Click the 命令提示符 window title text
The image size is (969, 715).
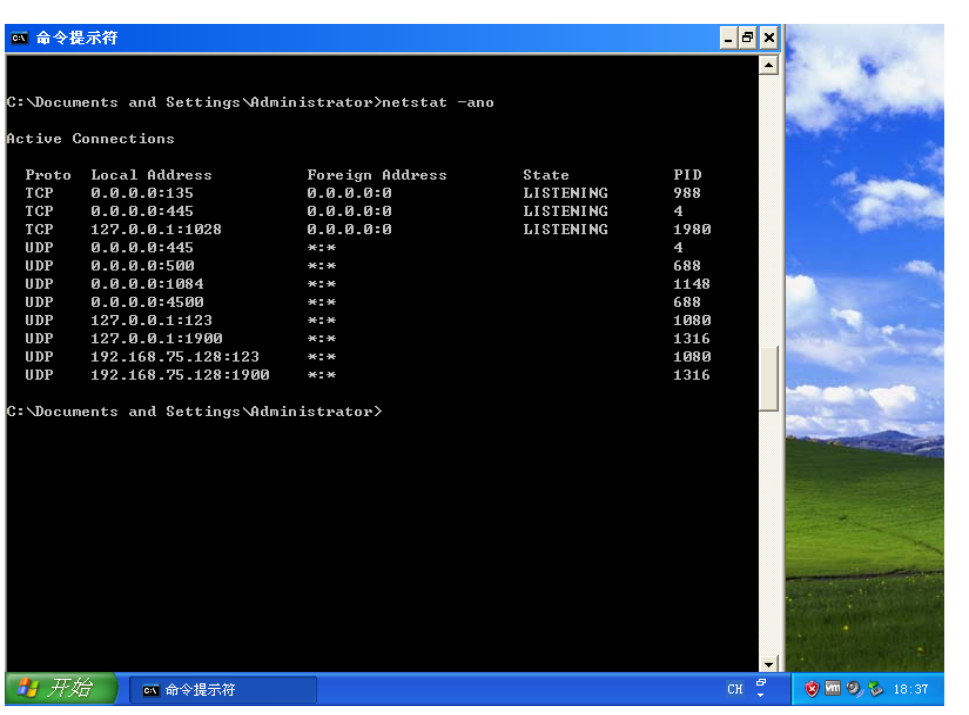coord(77,38)
